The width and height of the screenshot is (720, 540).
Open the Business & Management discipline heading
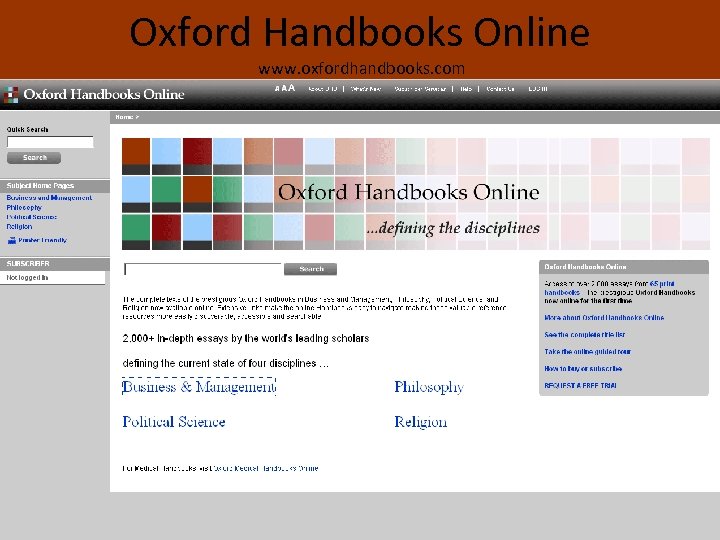click(199, 387)
